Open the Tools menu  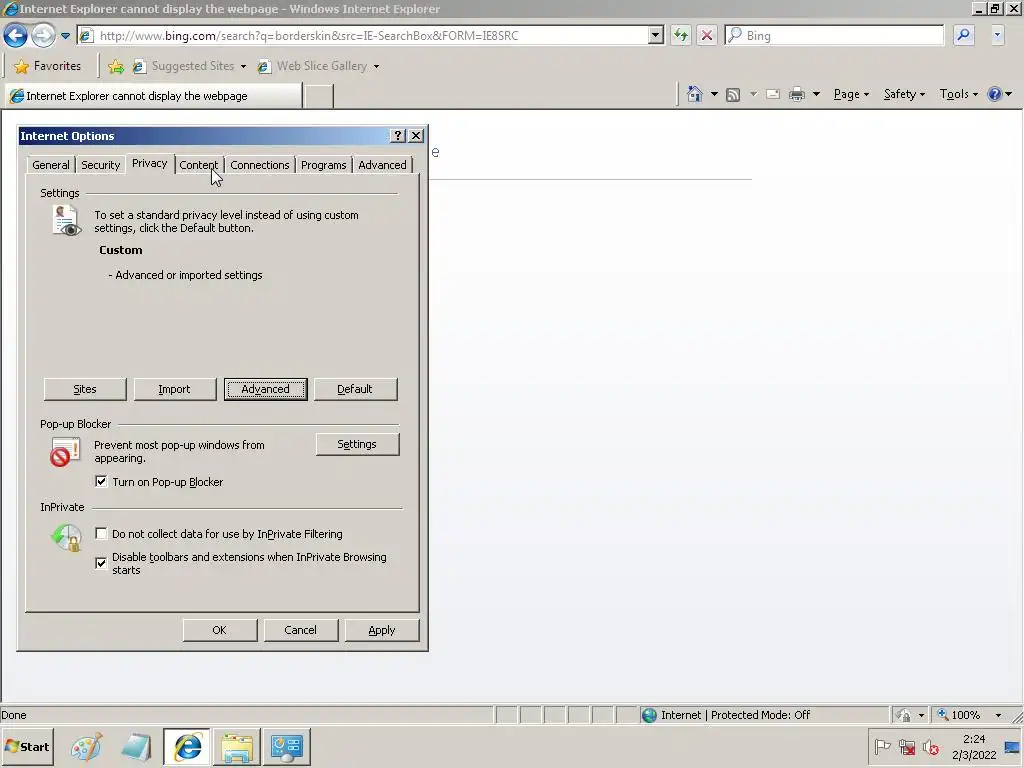[958, 94]
